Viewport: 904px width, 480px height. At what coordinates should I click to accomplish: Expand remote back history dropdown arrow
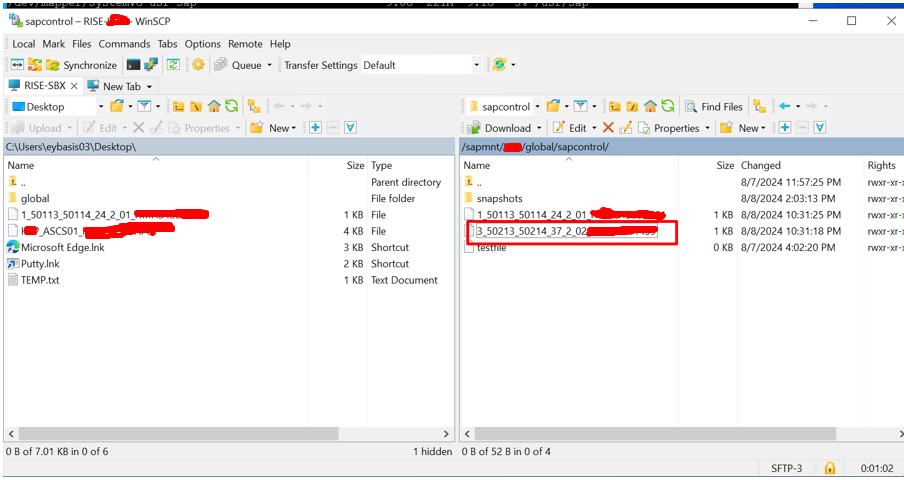click(x=798, y=107)
